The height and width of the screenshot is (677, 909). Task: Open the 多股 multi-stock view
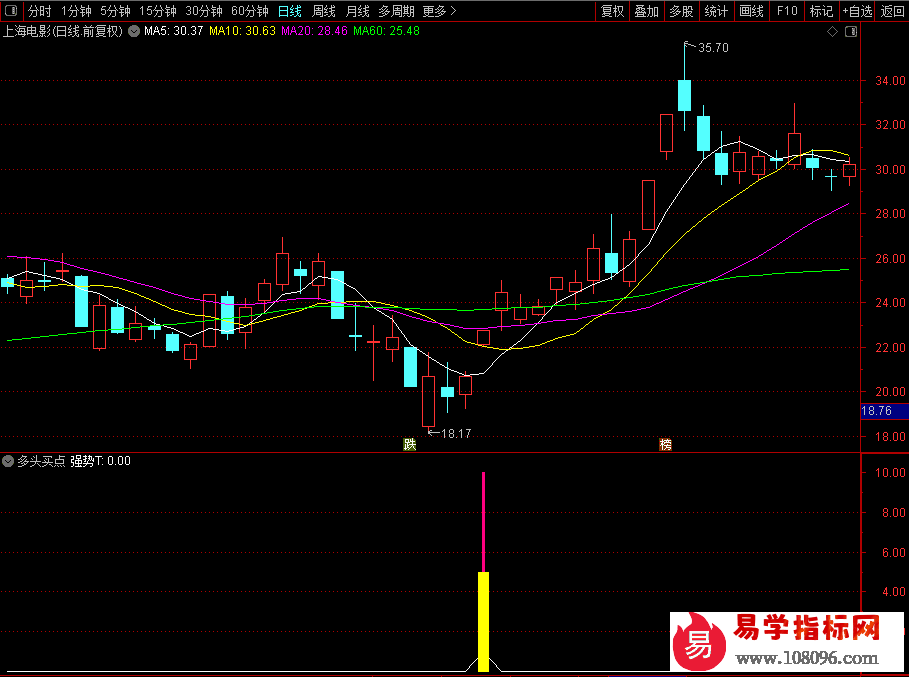click(681, 11)
